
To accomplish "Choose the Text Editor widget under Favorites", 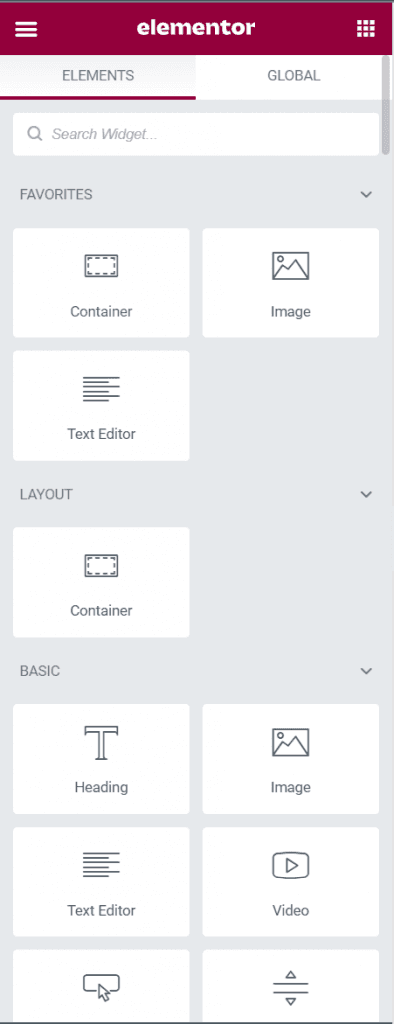I will pos(101,406).
